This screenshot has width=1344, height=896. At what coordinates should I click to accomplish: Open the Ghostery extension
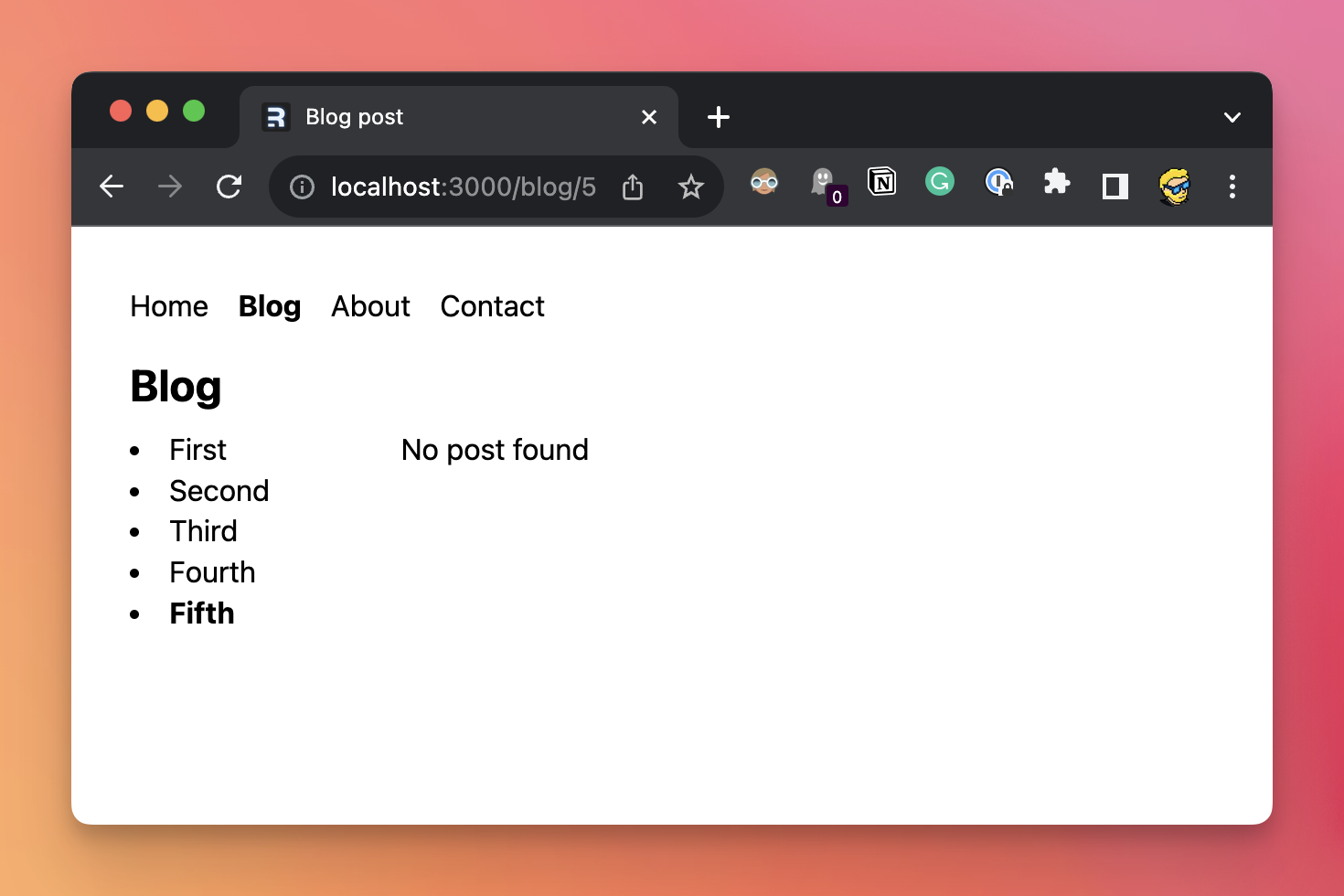(825, 185)
